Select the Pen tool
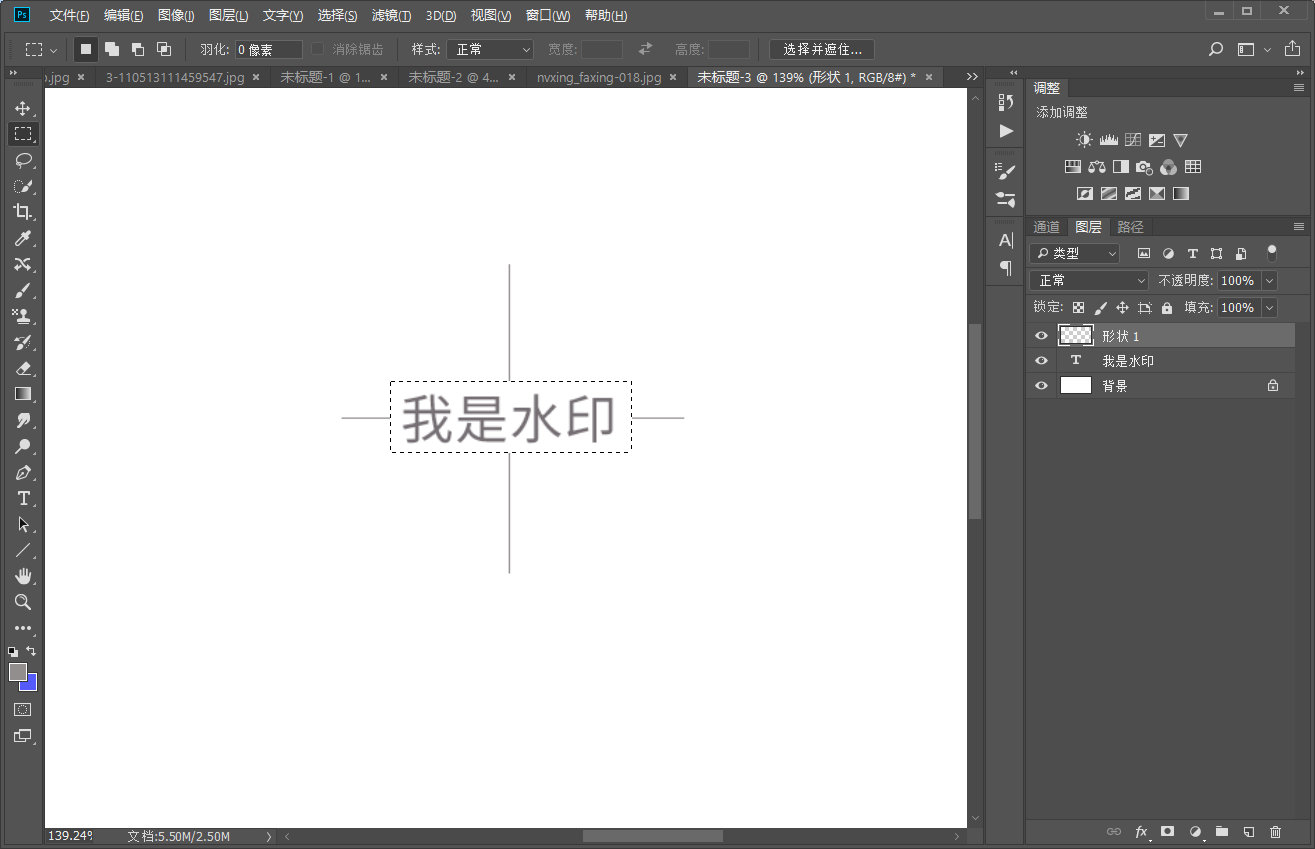 click(x=22, y=472)
